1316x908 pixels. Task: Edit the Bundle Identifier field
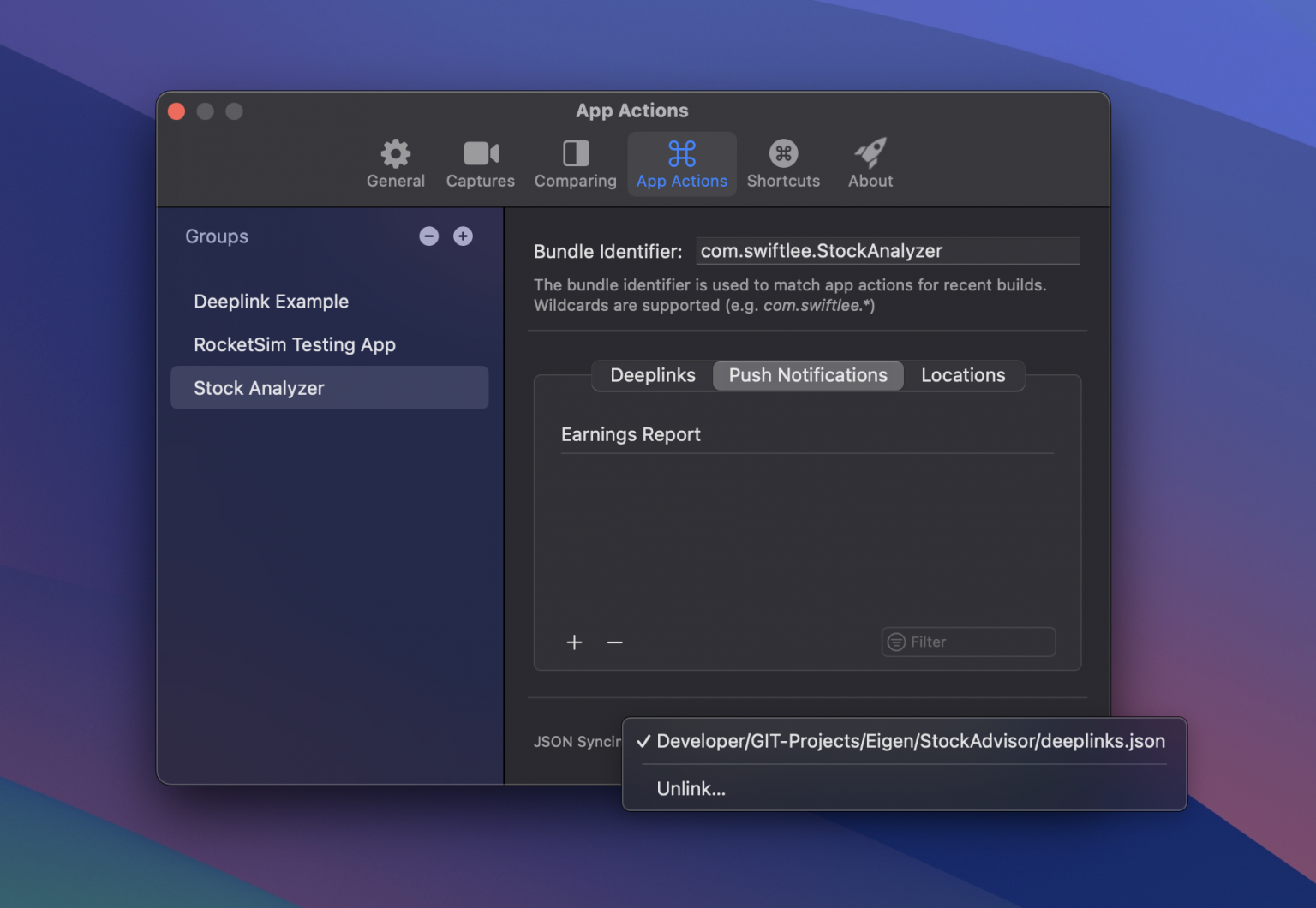pyautogui.click(x=888, y=251)
